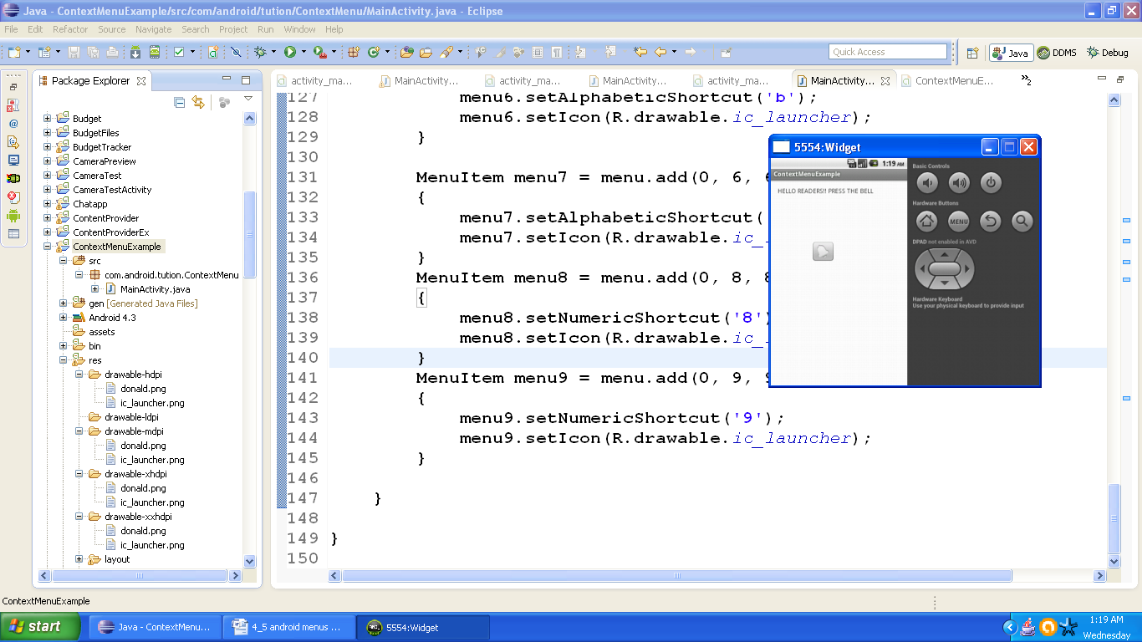This screenshot has height=642, width=1142.
Task: Open the File menu
Action: point(11,29)
